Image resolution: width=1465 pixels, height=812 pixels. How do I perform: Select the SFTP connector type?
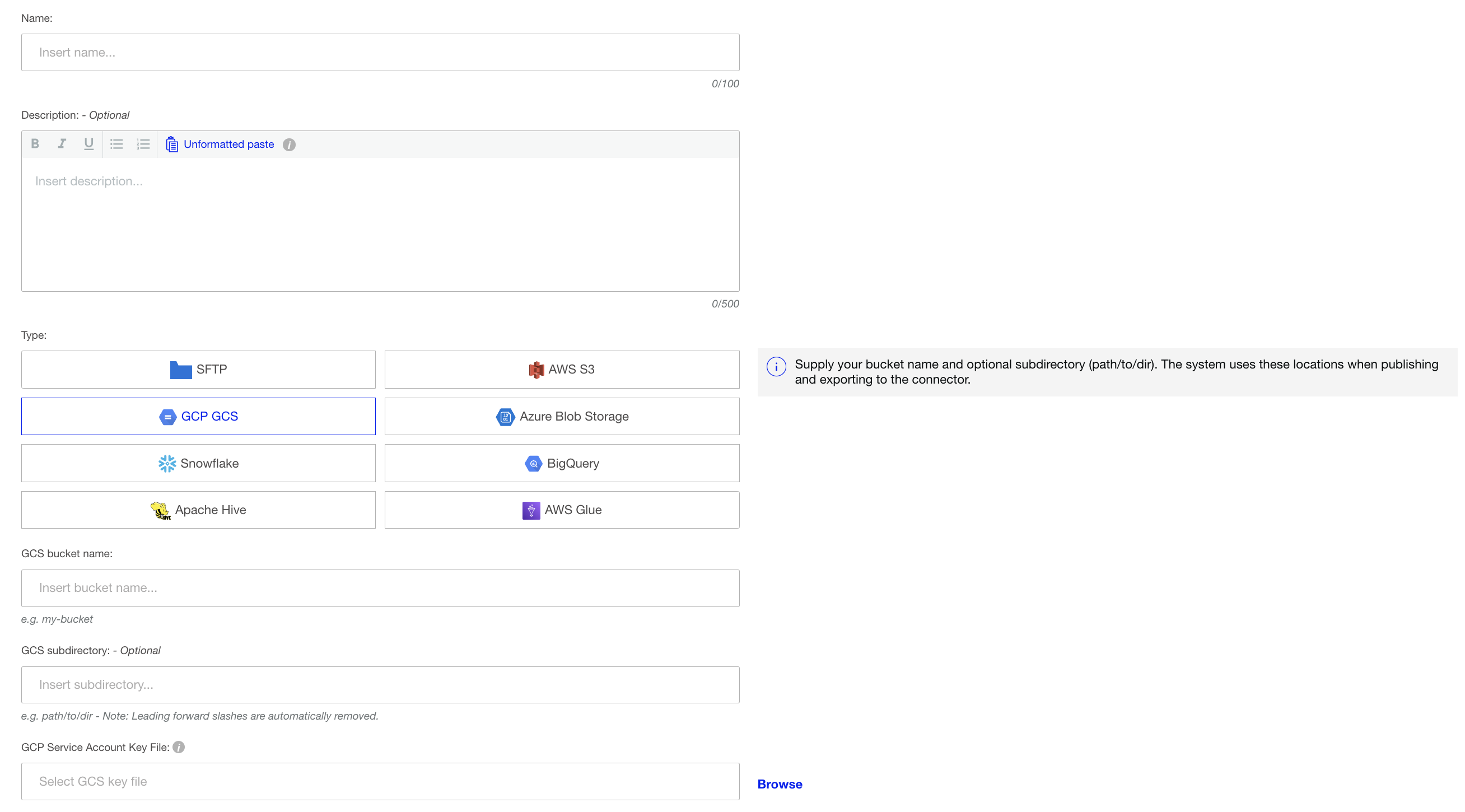coord(198,370)
